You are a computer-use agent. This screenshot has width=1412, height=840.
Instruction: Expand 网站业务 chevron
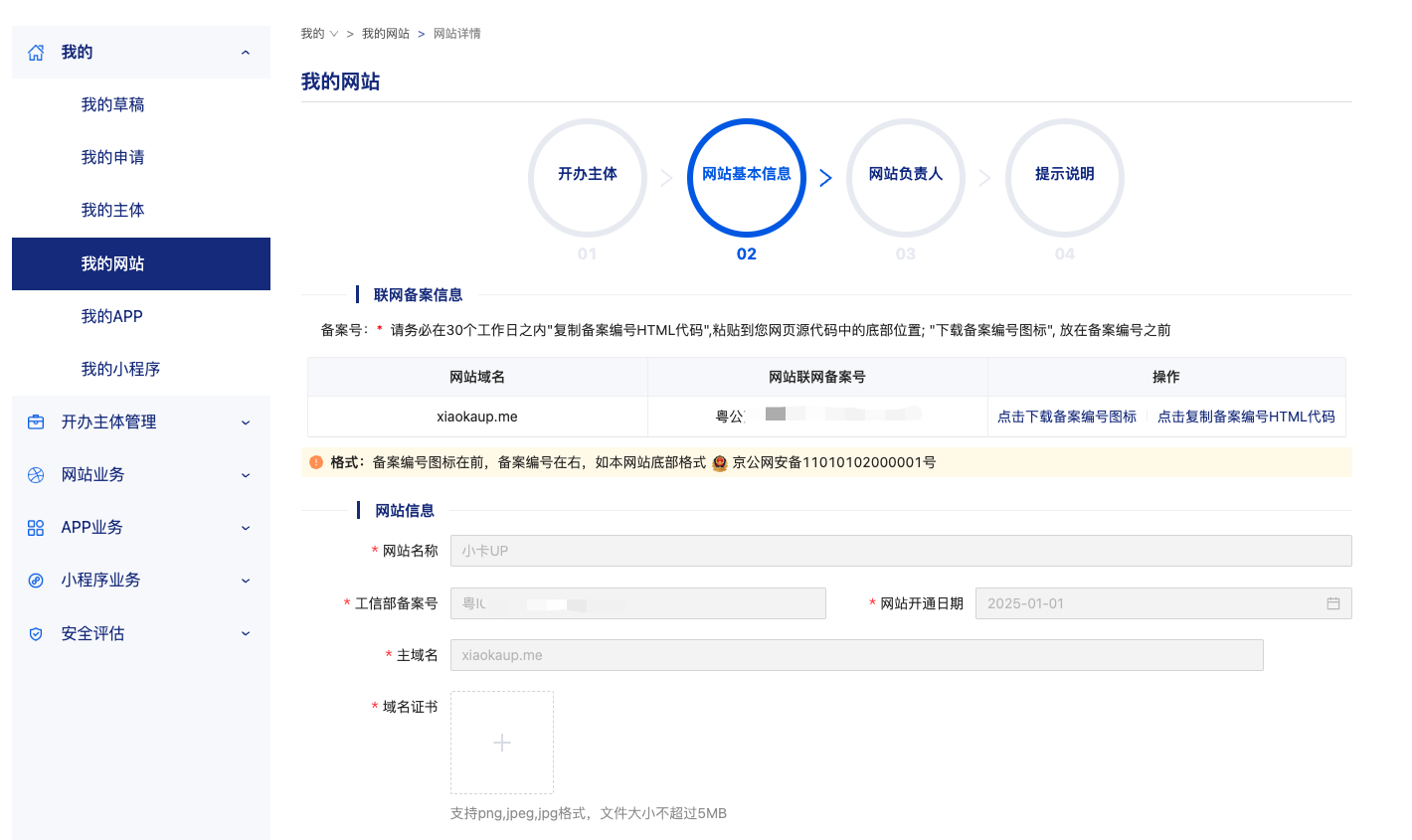click(246, 475)
